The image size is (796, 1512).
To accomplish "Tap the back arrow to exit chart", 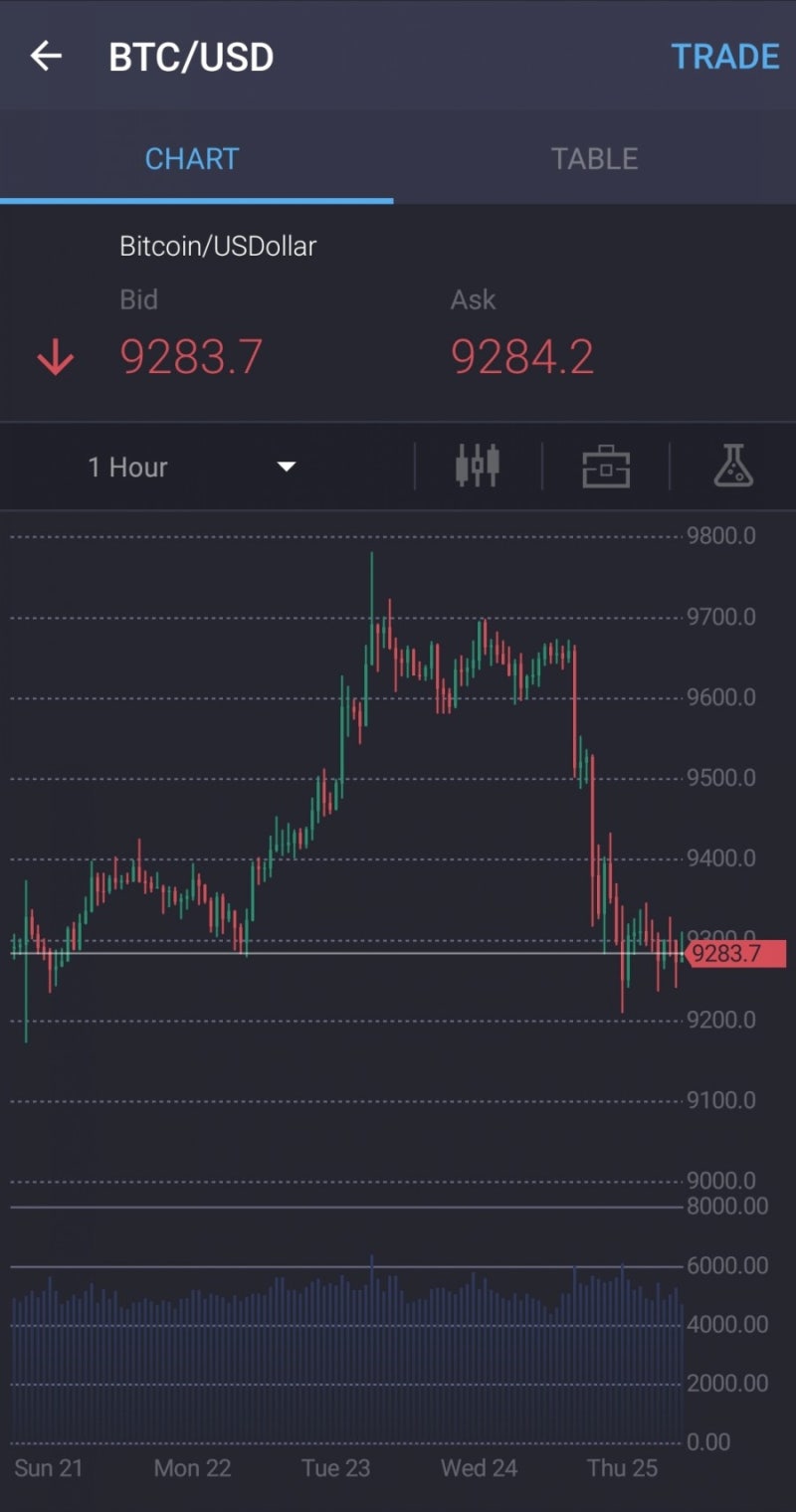I will [x=45, y=56].
